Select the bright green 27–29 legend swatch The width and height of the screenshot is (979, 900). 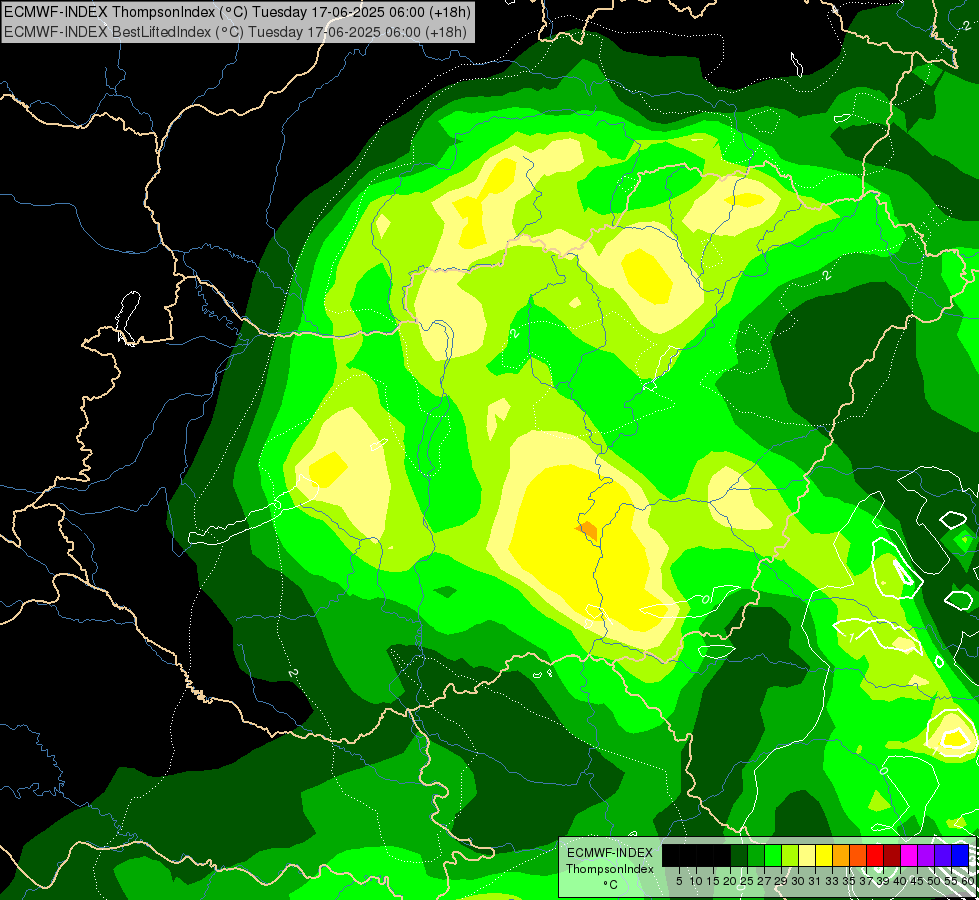coord(773,855)
